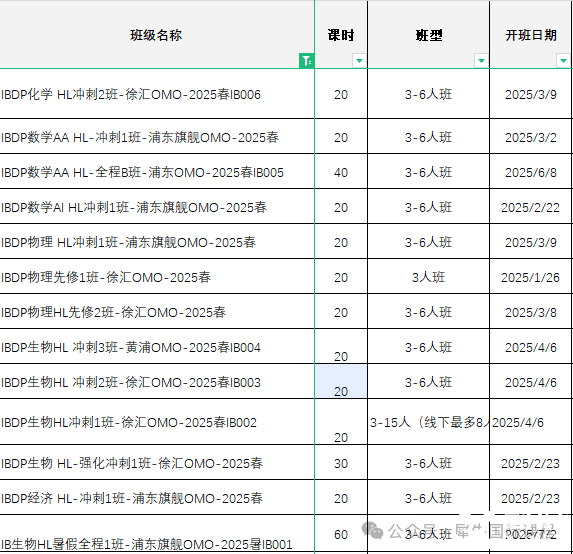The height and width of the screenshot is (554, 573).
Task: Select 20 课时 cell in 物理先修1班 row
Action: (341, 276)
